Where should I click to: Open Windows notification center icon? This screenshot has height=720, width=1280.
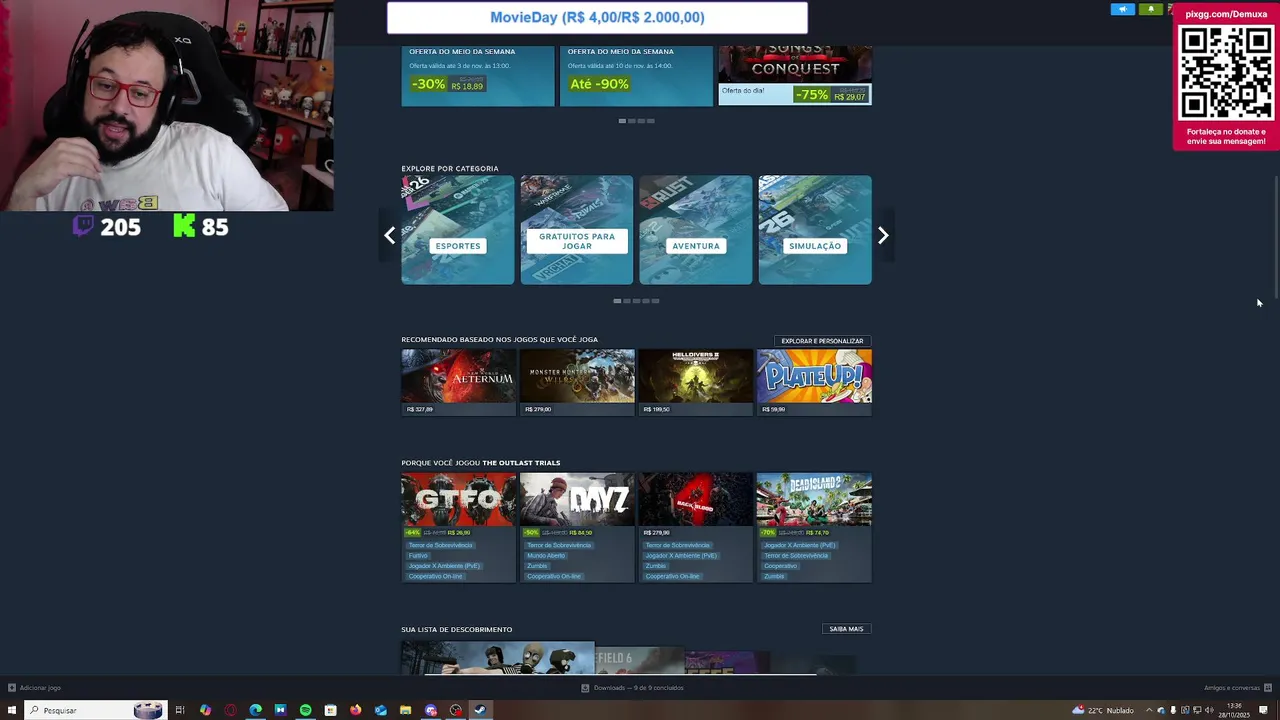pyautogui.click(x=1263, y=710)
